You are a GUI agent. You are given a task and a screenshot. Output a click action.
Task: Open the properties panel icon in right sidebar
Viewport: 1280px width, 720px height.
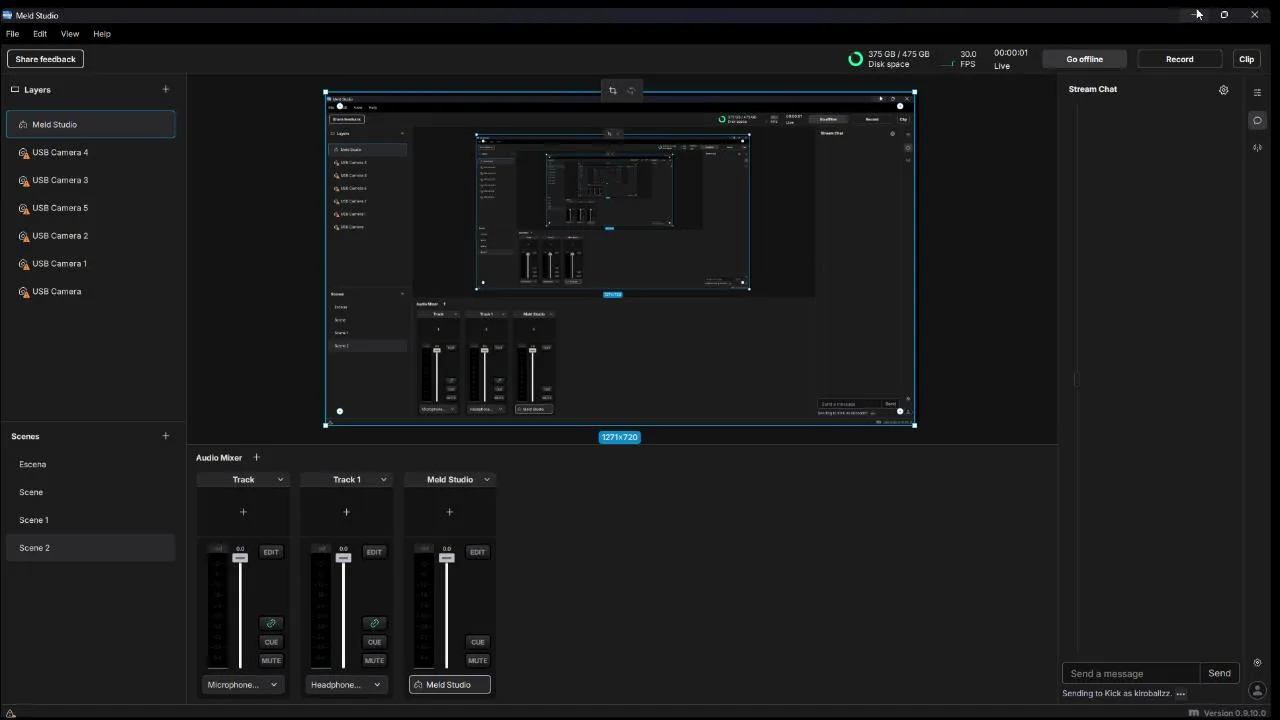pyautogui.click(x=1257, y=92)
